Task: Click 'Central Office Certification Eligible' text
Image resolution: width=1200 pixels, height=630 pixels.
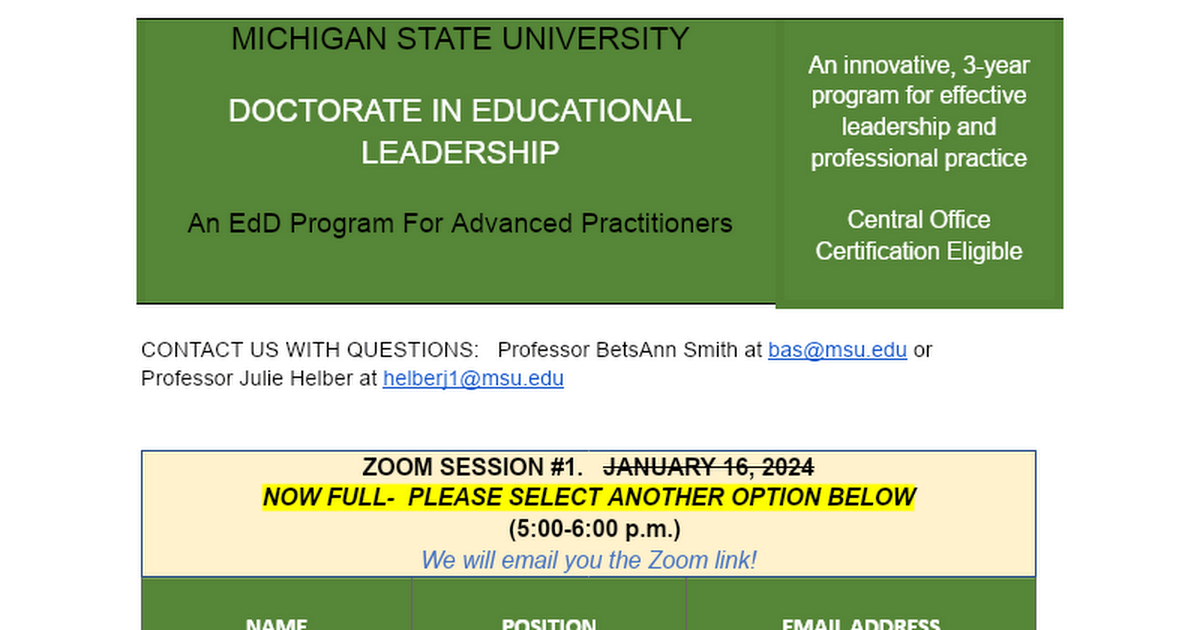Action: click(918, 235)
